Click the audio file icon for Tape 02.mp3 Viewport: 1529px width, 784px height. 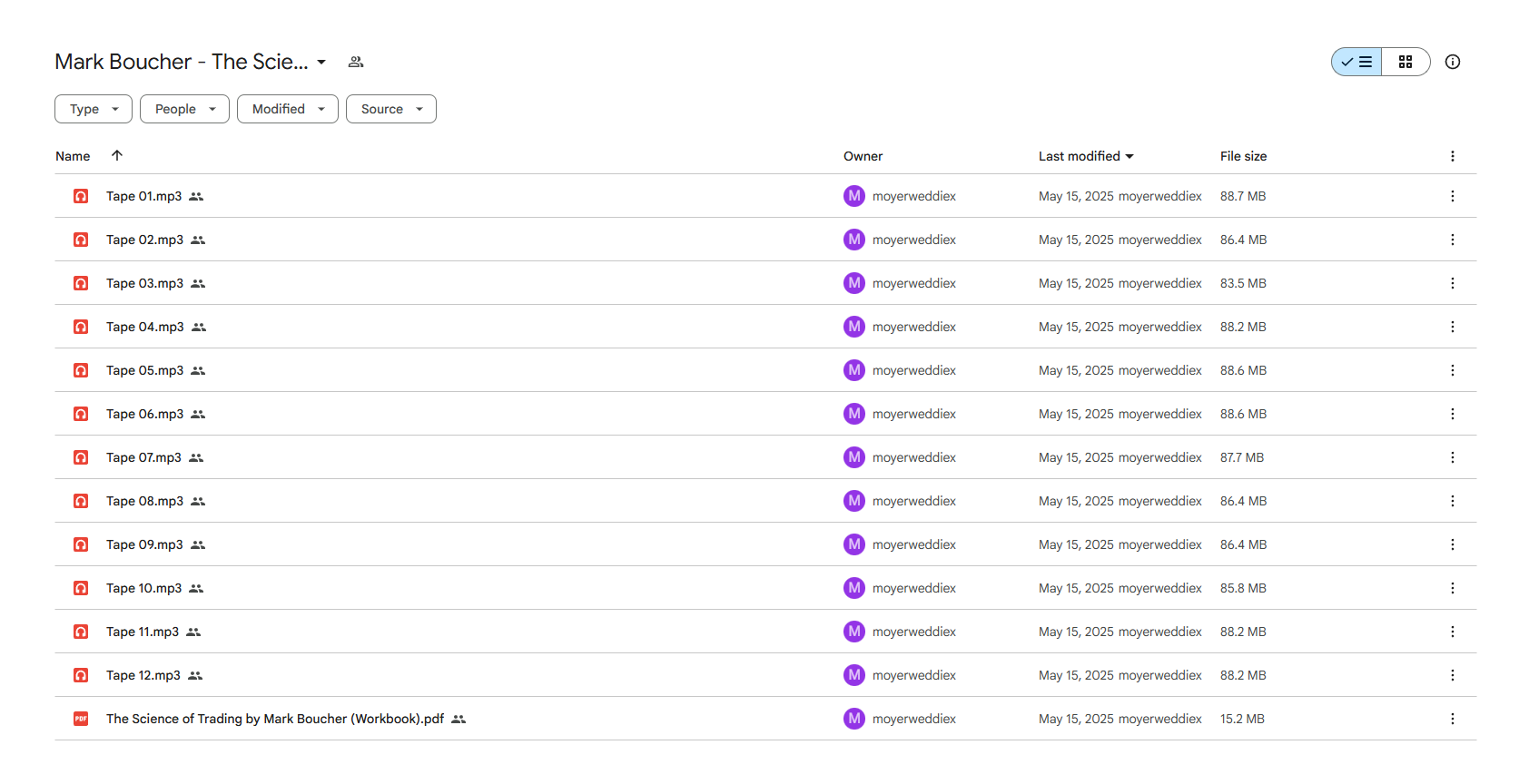click(x=81, y=240)
